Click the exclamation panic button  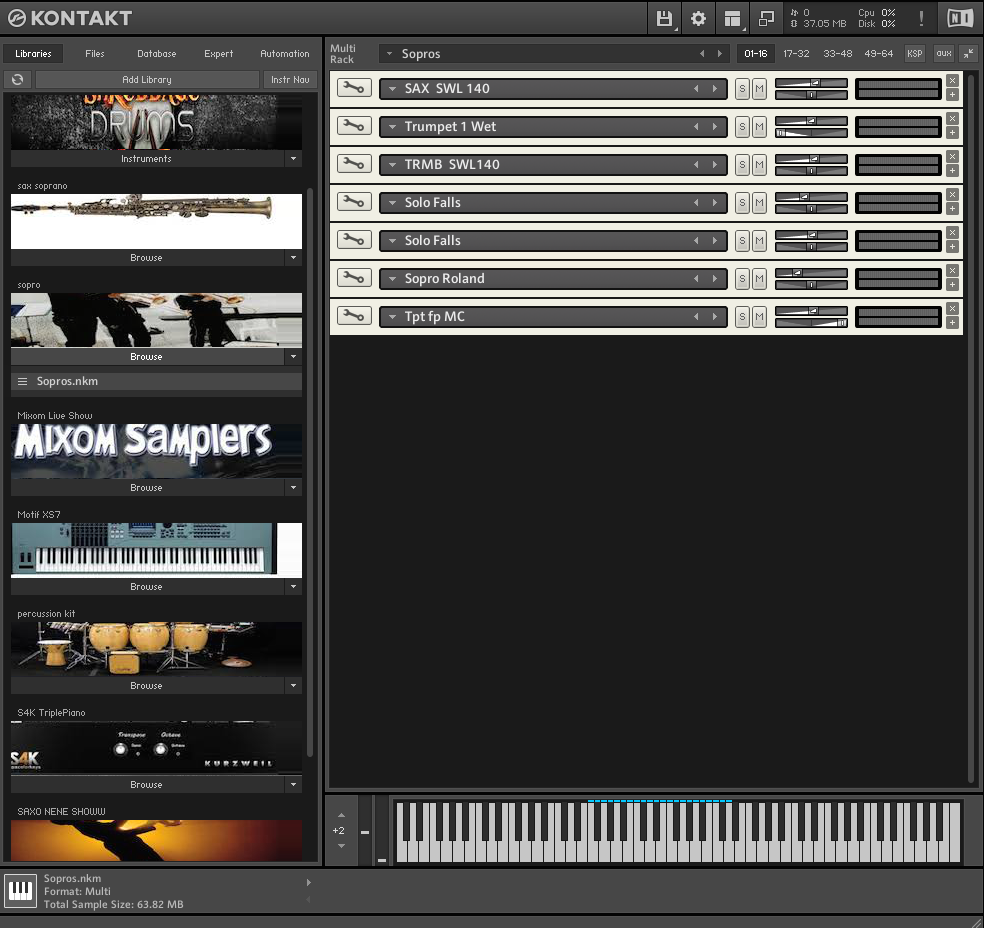921,18
